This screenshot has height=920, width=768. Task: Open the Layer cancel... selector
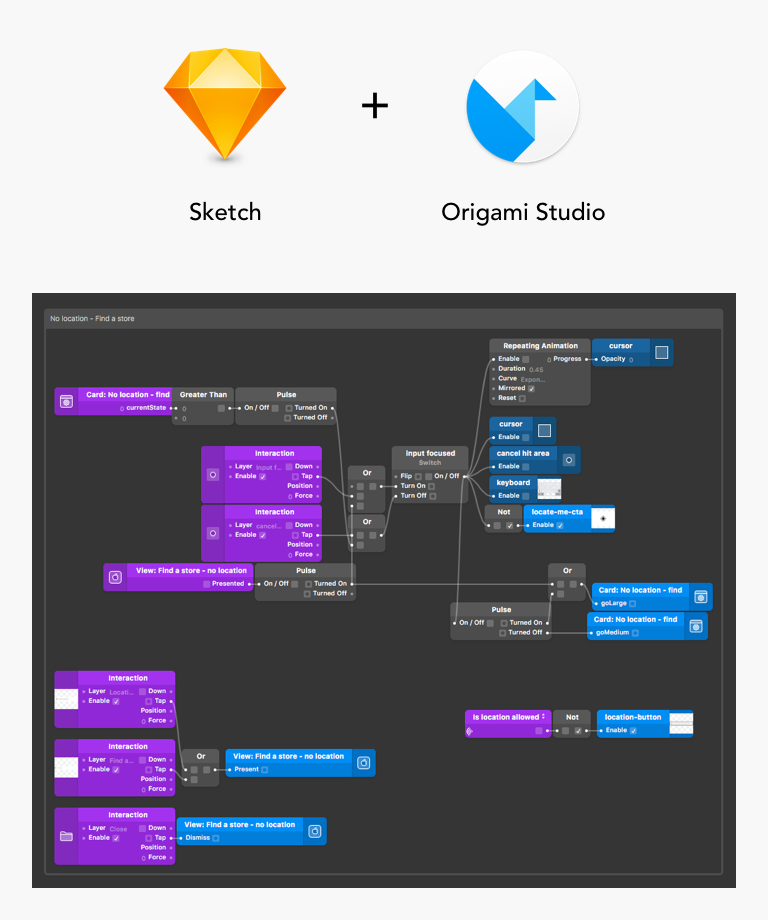click(268, 526)
